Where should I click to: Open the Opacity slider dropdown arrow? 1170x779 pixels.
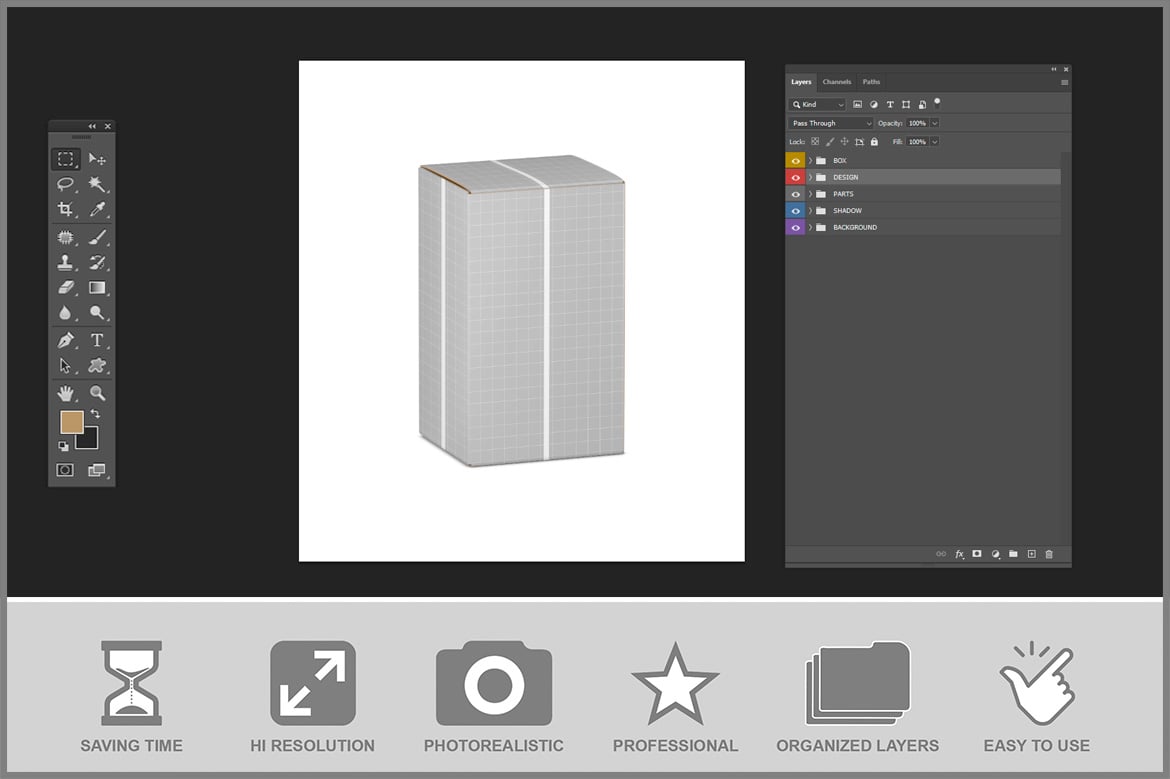coord(934,123)
